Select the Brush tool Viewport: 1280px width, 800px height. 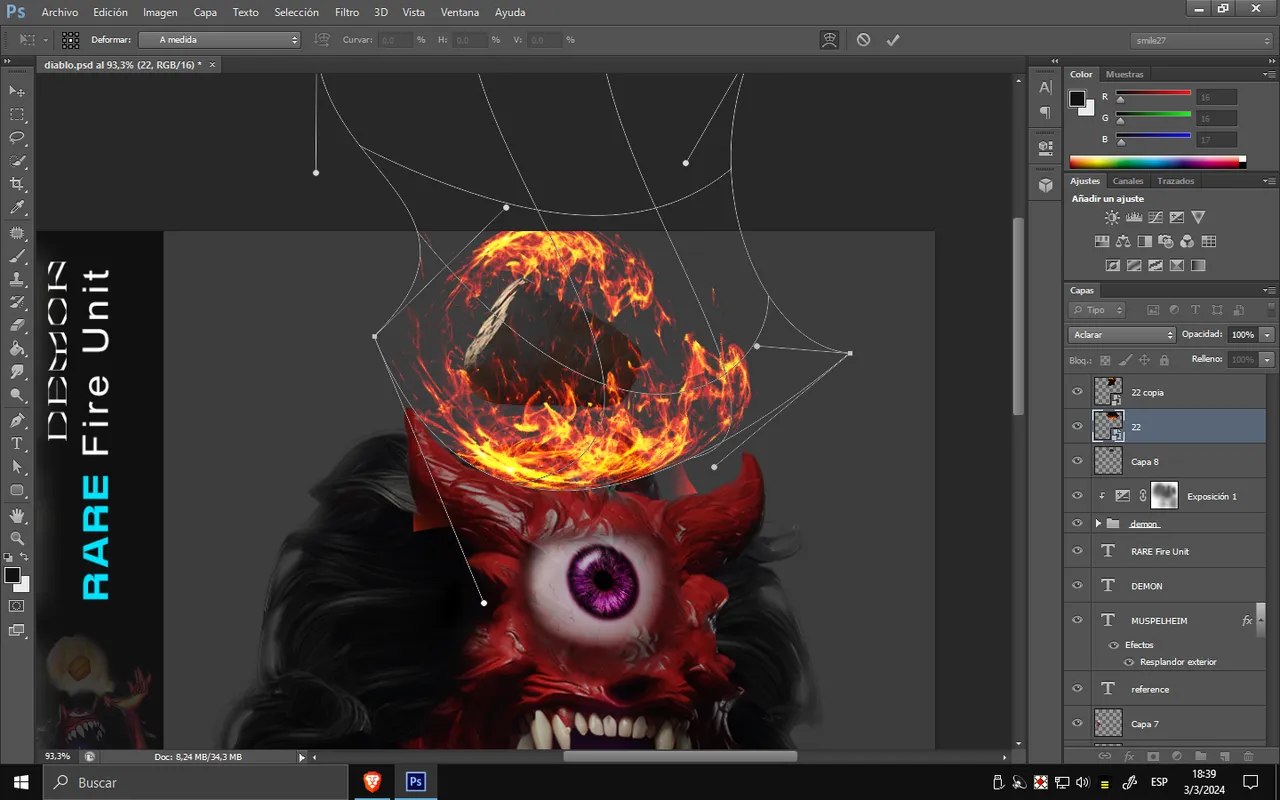point(17,256)
